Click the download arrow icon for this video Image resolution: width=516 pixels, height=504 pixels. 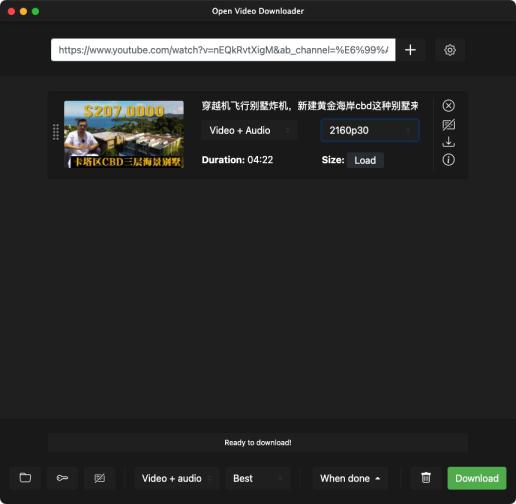[x=448, y=142]
